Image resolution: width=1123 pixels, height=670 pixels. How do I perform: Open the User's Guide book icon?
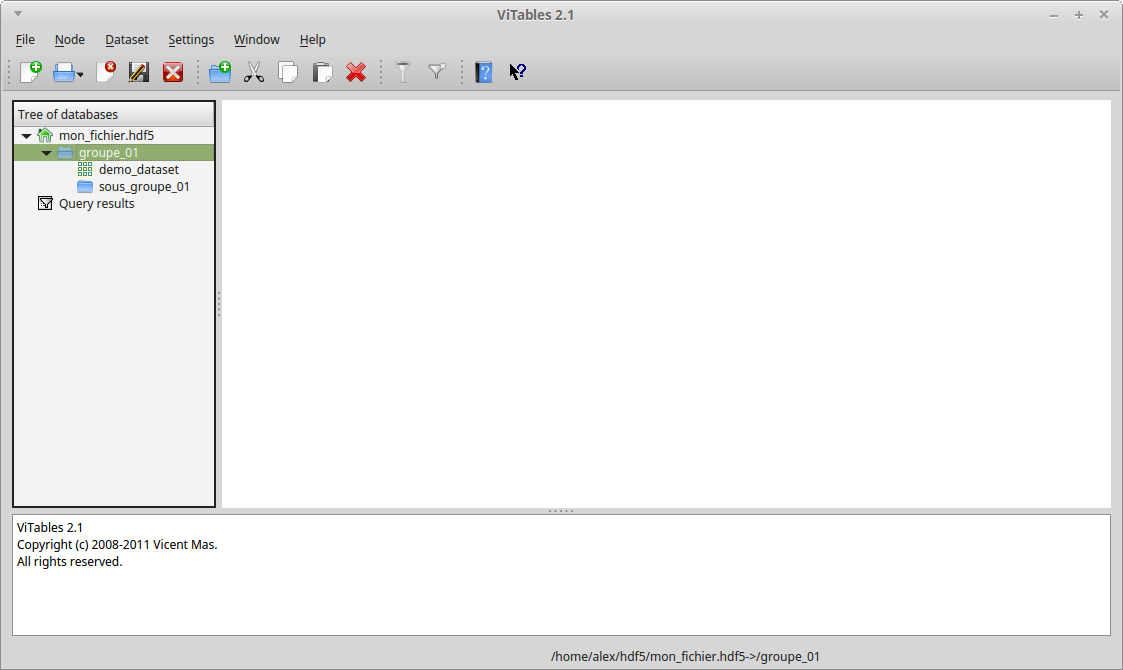484,72
